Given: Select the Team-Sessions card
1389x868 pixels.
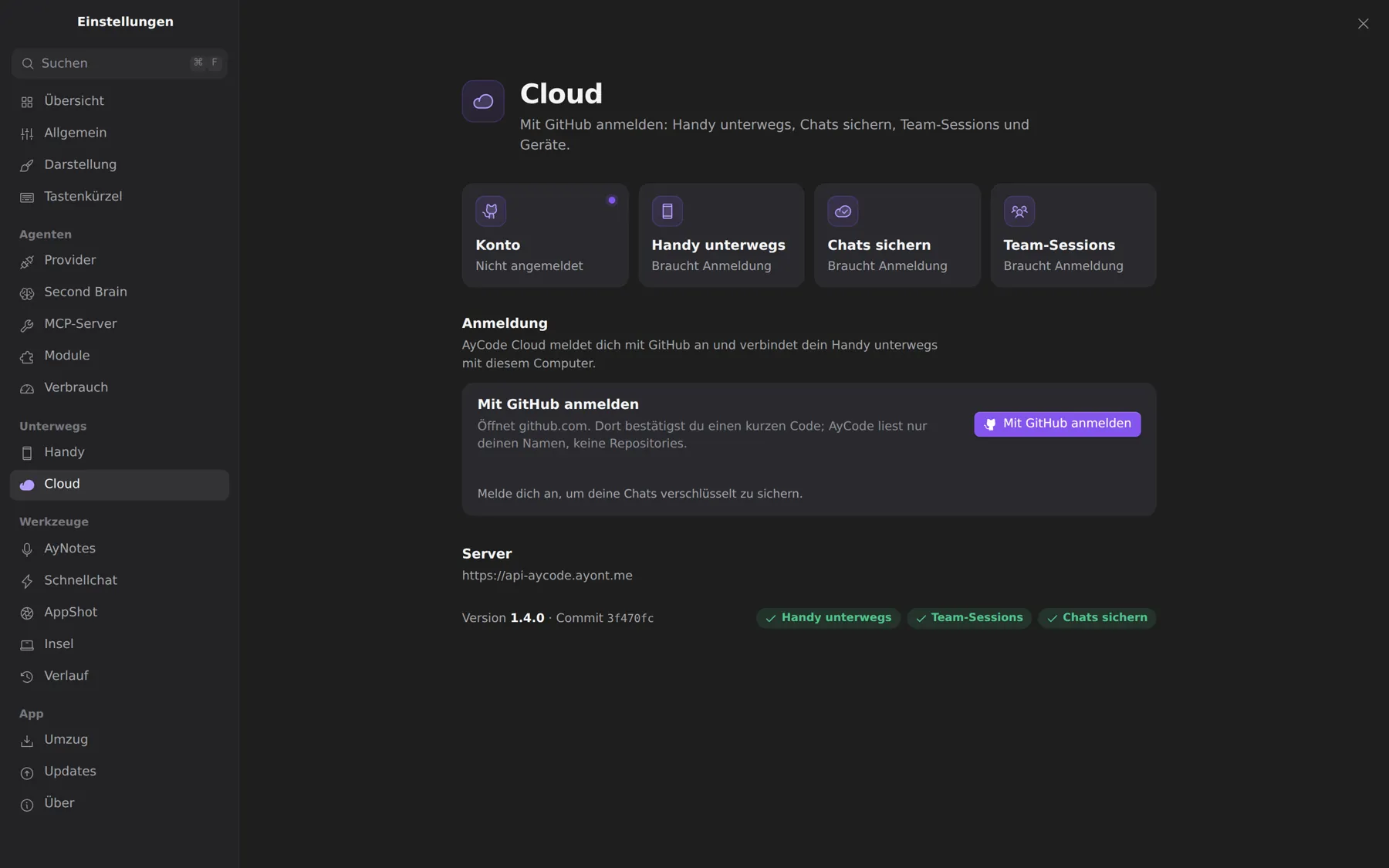Looking at the screenshot, I should [x=1073, y=235].
